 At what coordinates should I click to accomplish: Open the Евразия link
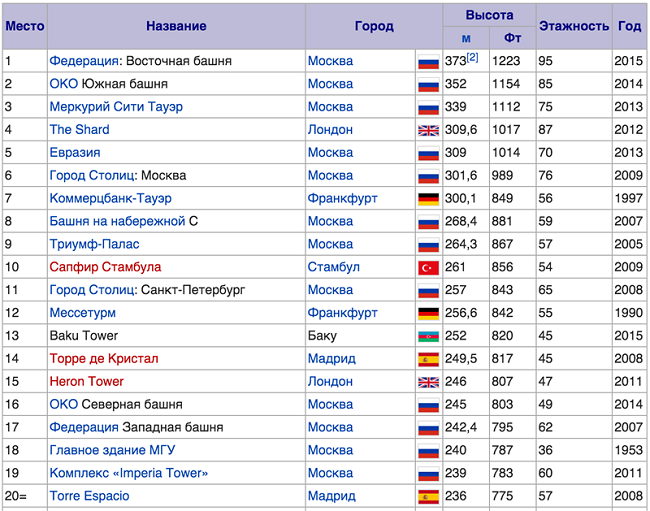(75, 153)
